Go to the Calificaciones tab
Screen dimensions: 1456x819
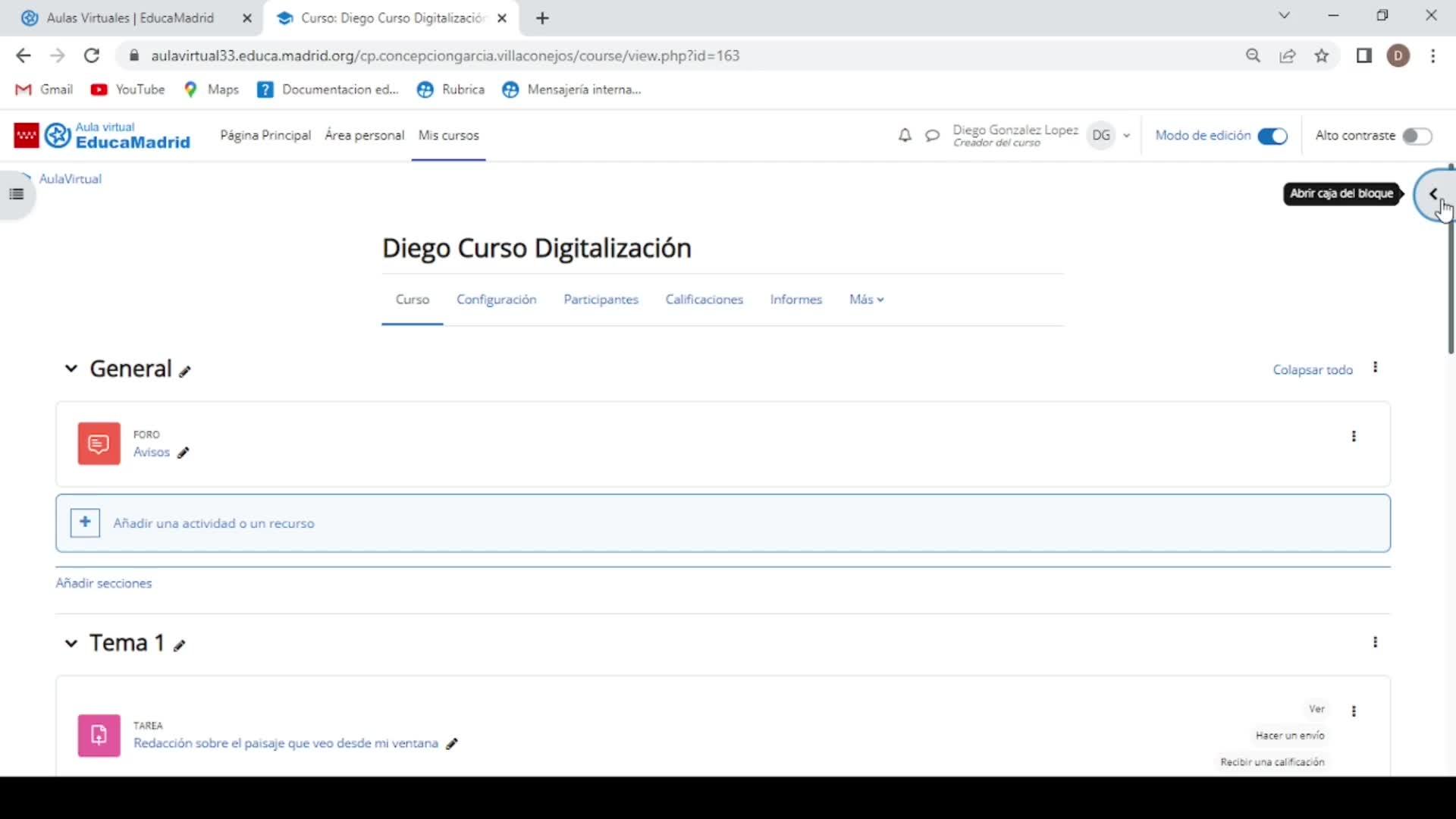(704, 300)
